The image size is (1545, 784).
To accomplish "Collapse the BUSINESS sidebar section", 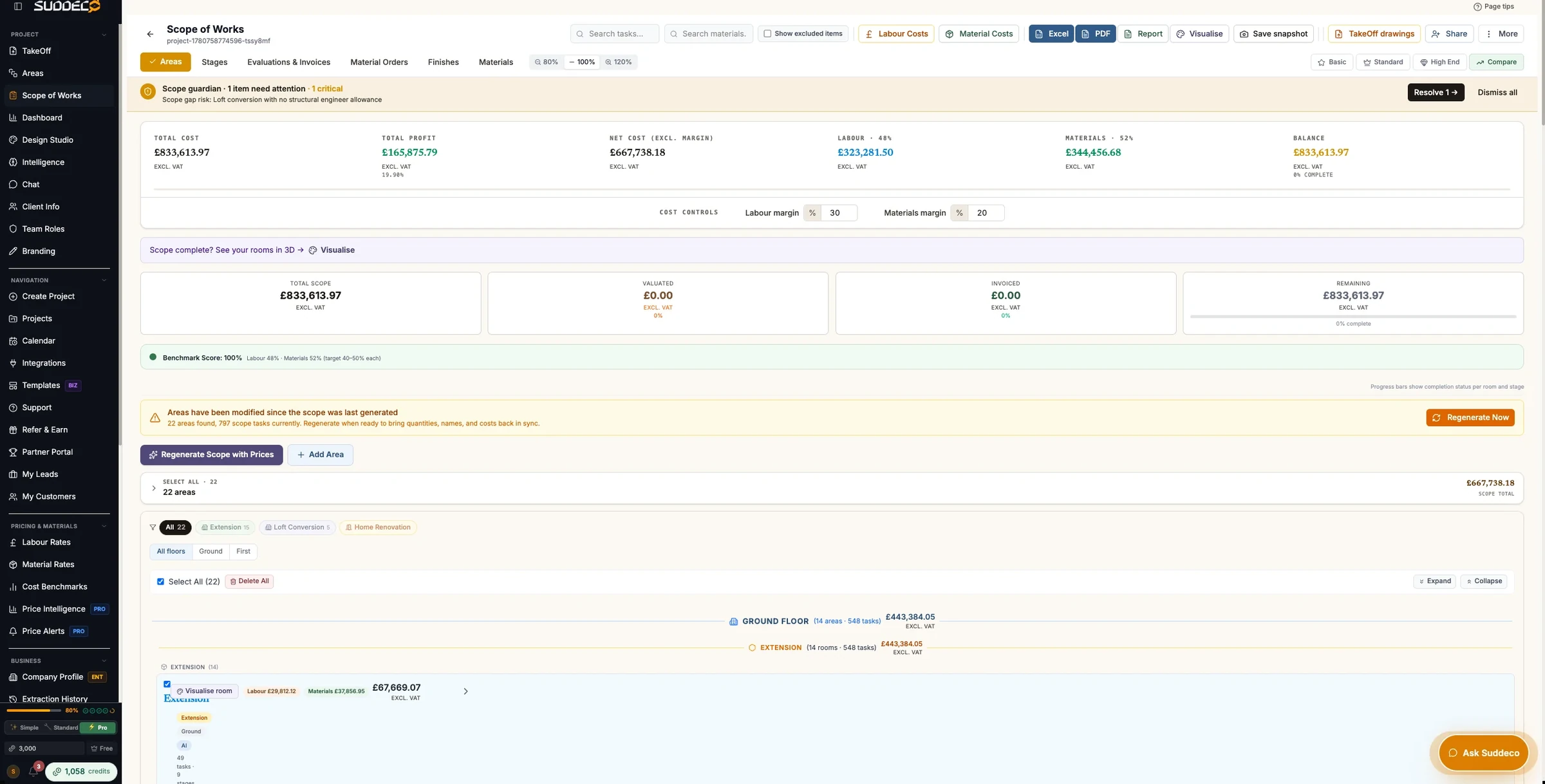I will point(104,661).
